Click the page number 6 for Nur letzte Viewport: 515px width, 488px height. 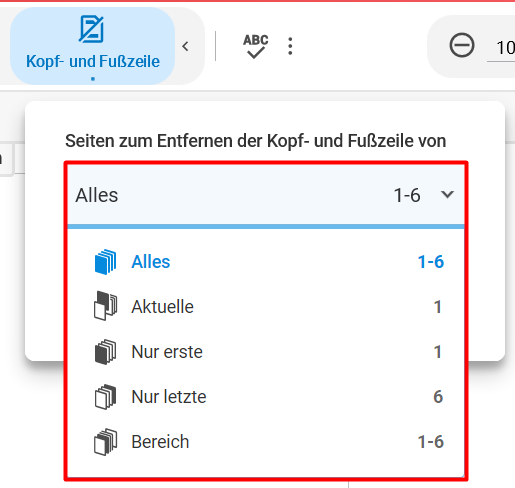pos(438,397)
